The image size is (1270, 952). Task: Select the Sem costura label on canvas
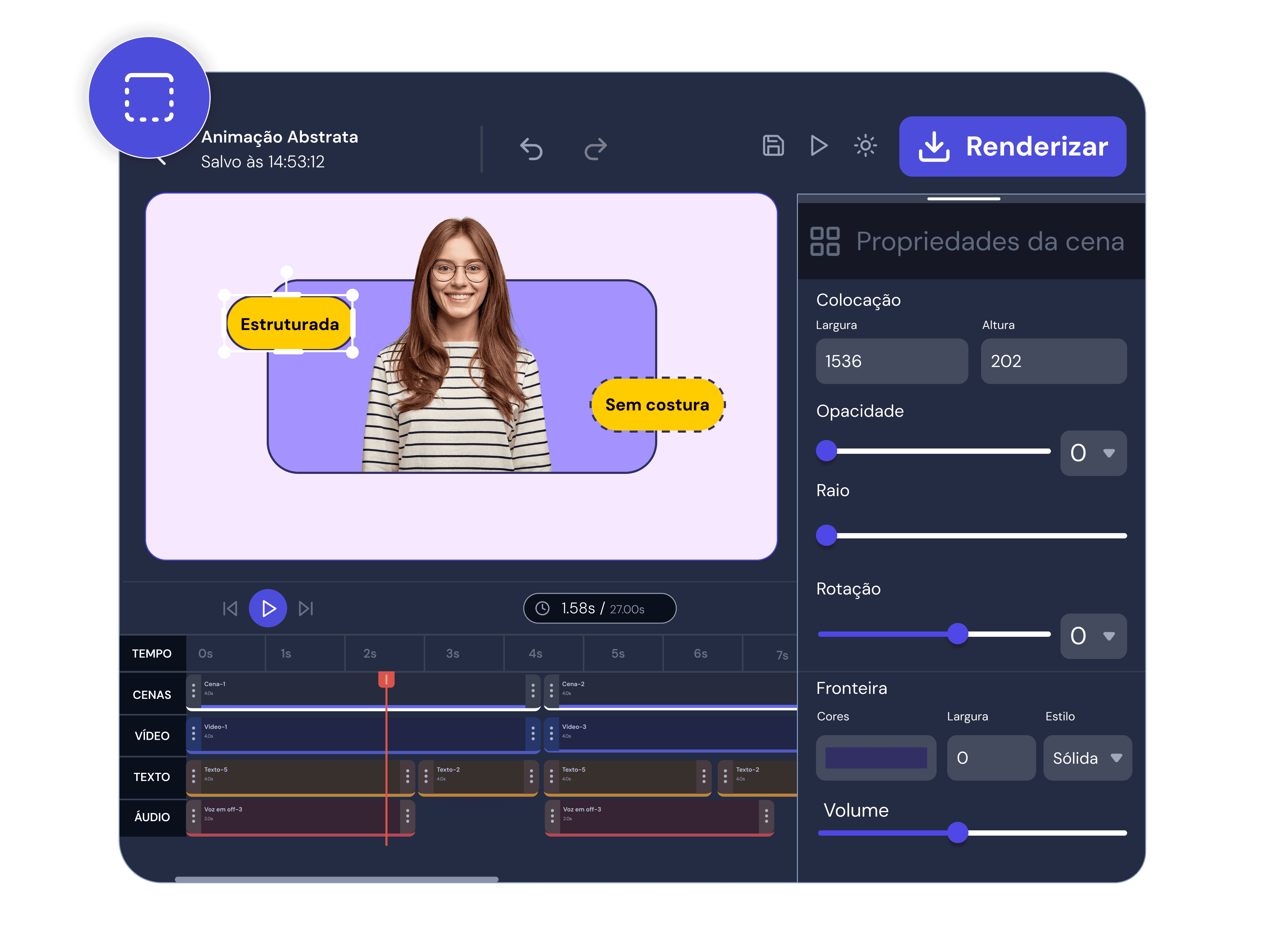click(657, 404)
